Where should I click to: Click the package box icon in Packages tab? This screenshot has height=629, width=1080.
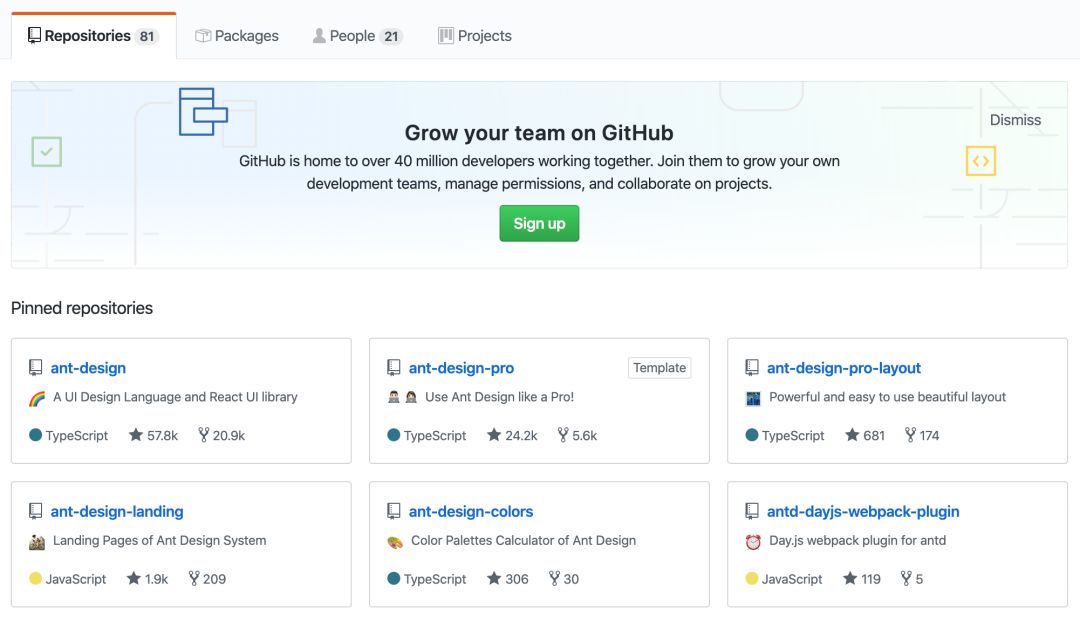202,36
